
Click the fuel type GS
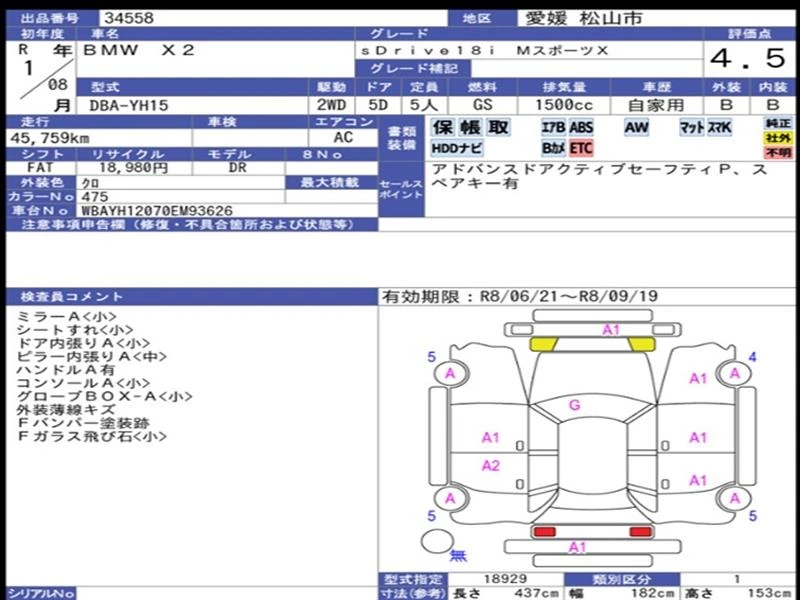(482, 105)
